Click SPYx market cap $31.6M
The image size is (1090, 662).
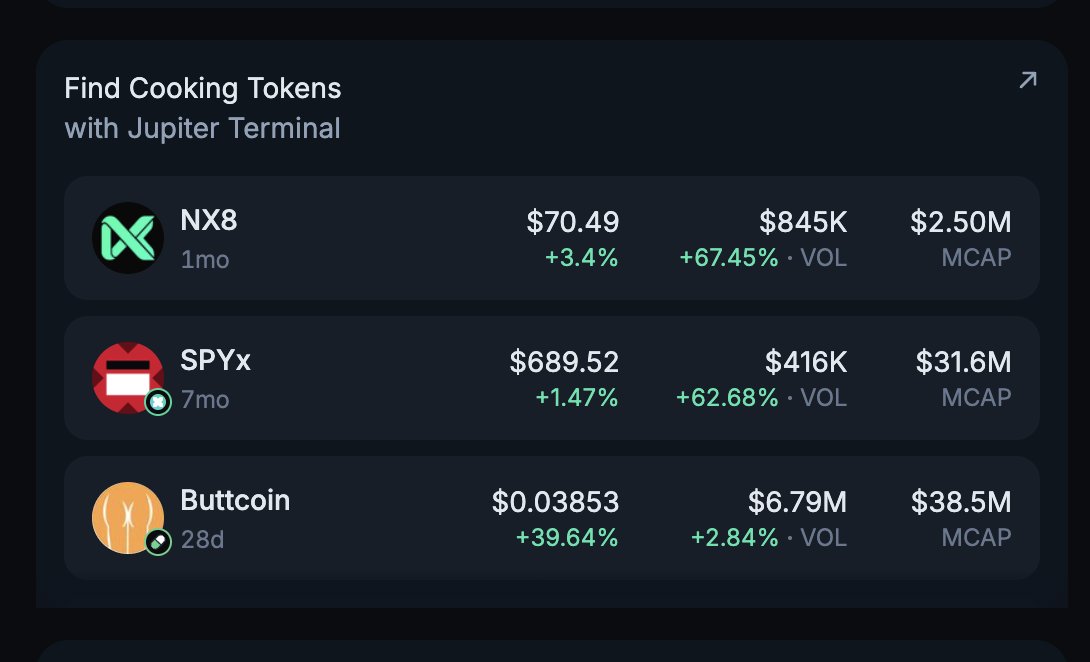point(963,362)
